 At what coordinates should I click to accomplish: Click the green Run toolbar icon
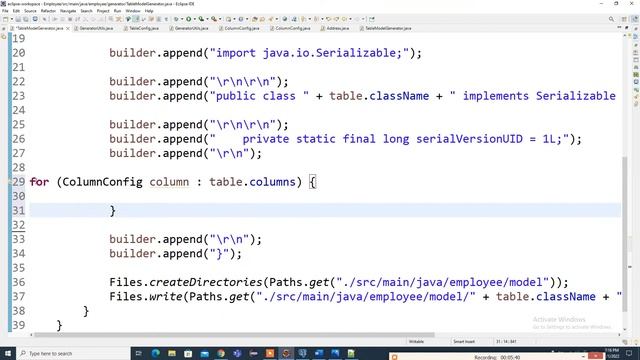(x=189, y=19)
